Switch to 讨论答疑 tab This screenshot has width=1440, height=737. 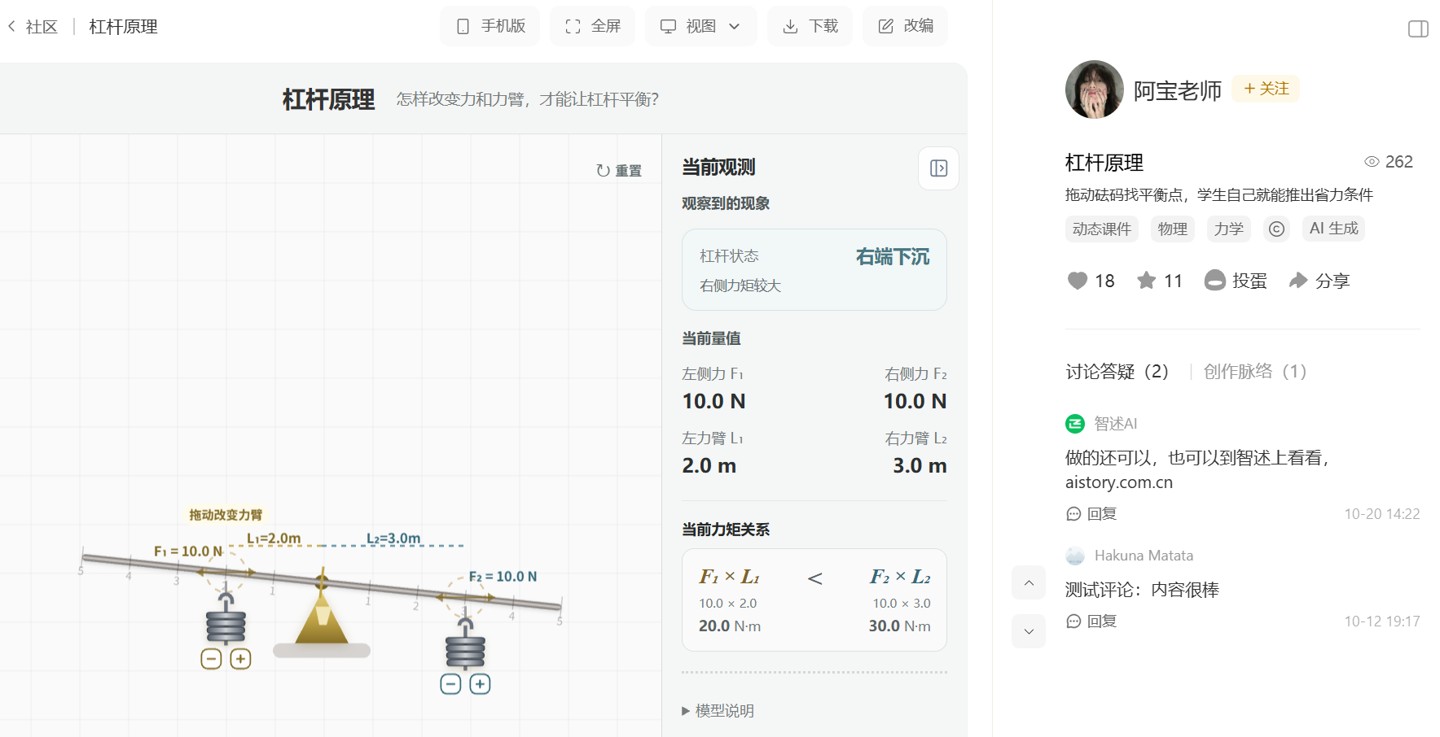(1118, 372)
